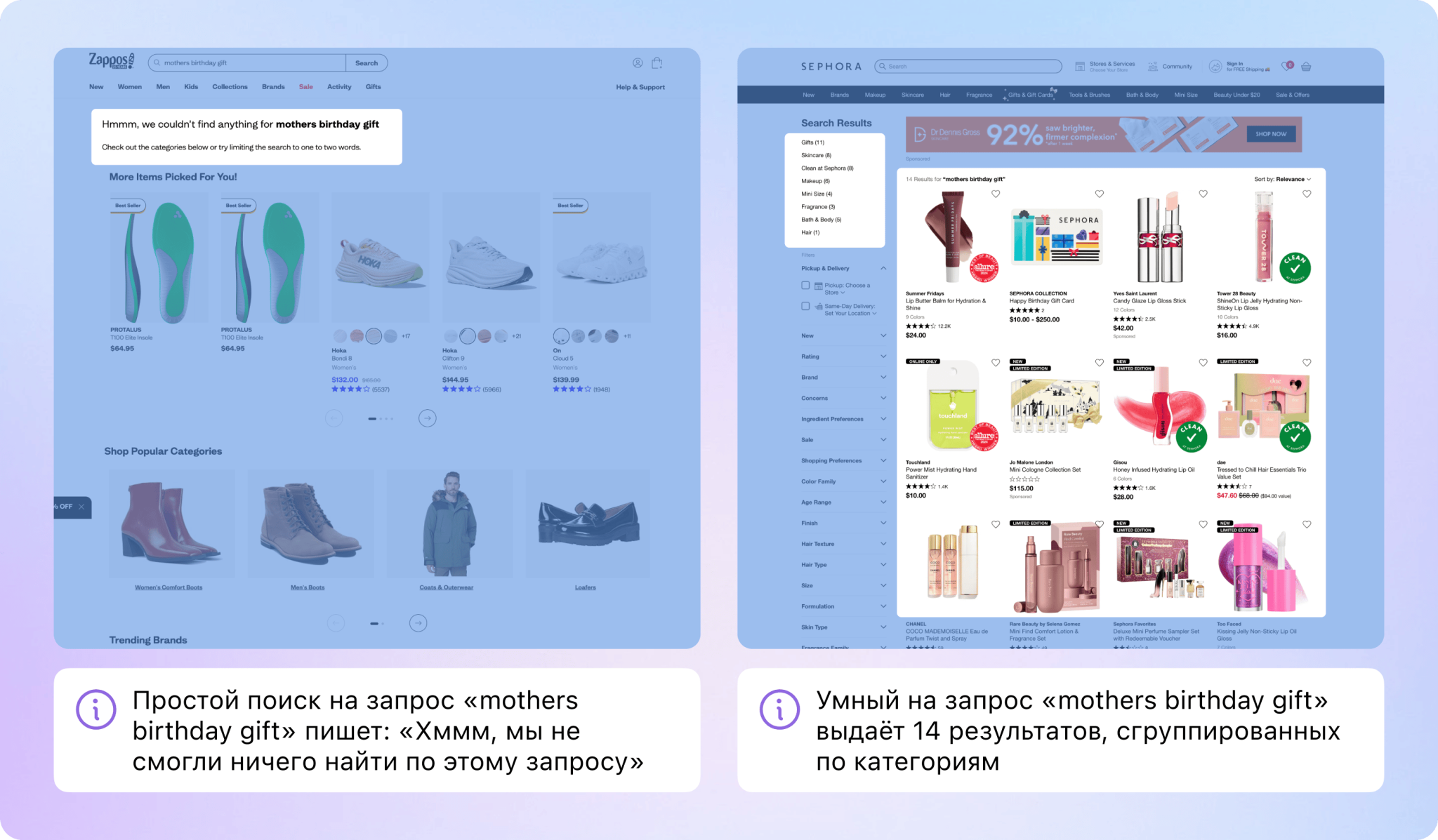The height and width of the screenshot is (840, 1438).
Task: Click the Sephora Community icon
Action: [x=1153, y=67]
